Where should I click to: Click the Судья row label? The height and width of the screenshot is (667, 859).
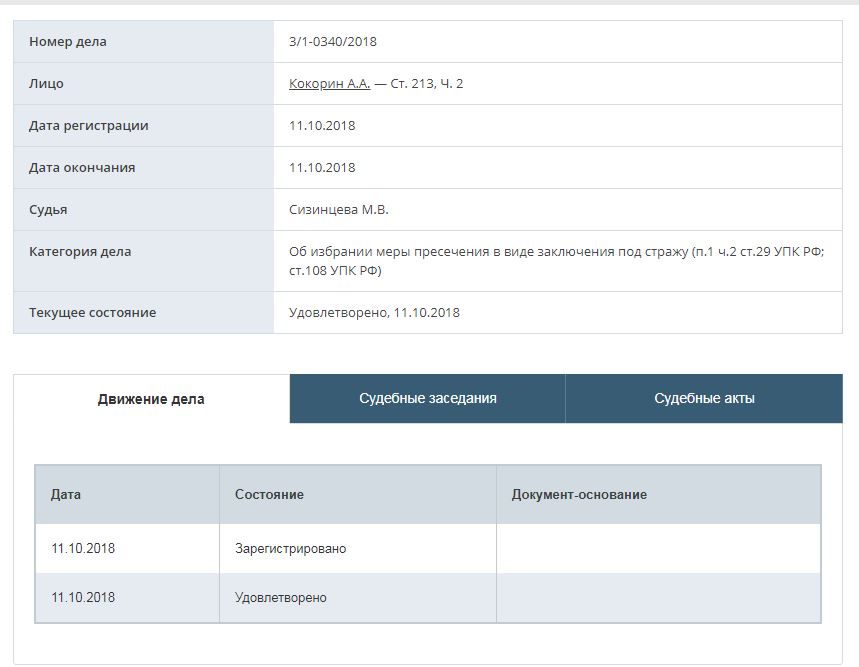48,210
